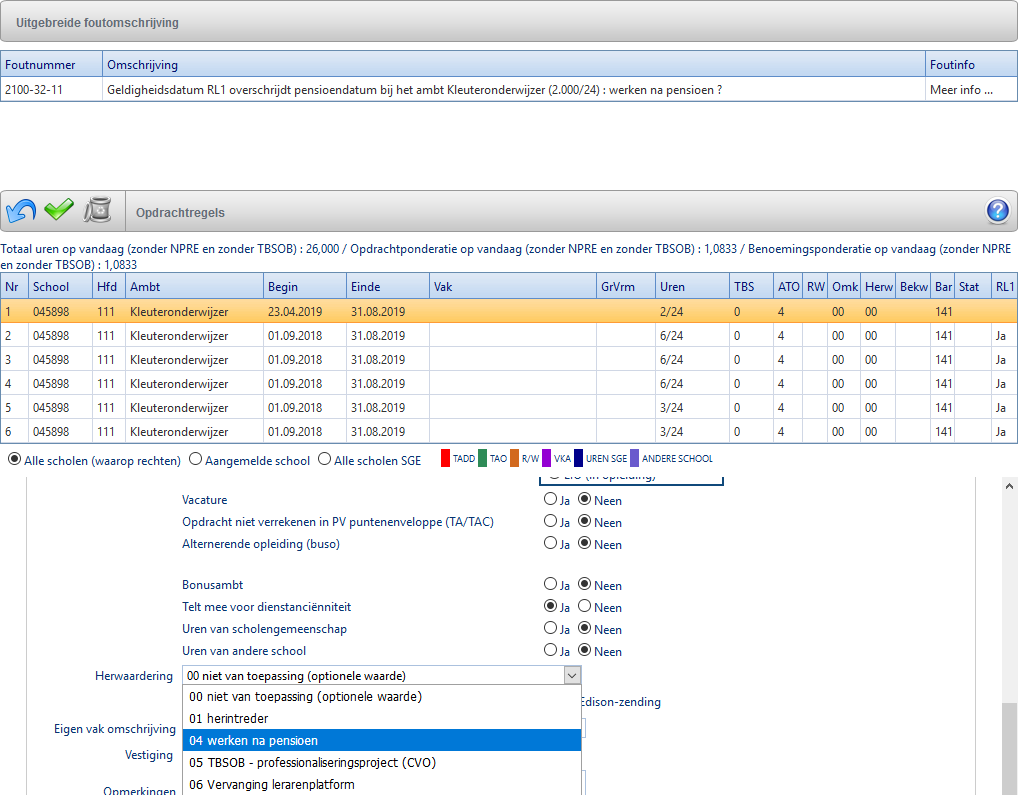Click the red TADD color swatch
Screen dimensions: 1023x795
[446, 458]
